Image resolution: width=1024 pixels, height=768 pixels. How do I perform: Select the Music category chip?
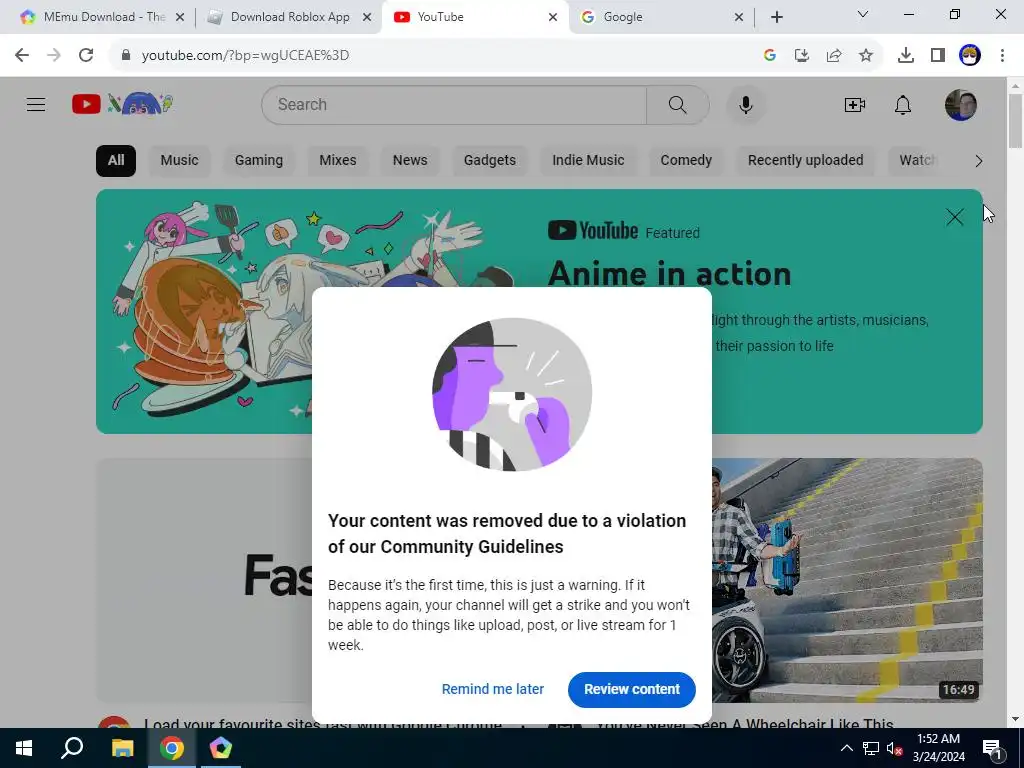pyautogui.click(x=179, y=161)
